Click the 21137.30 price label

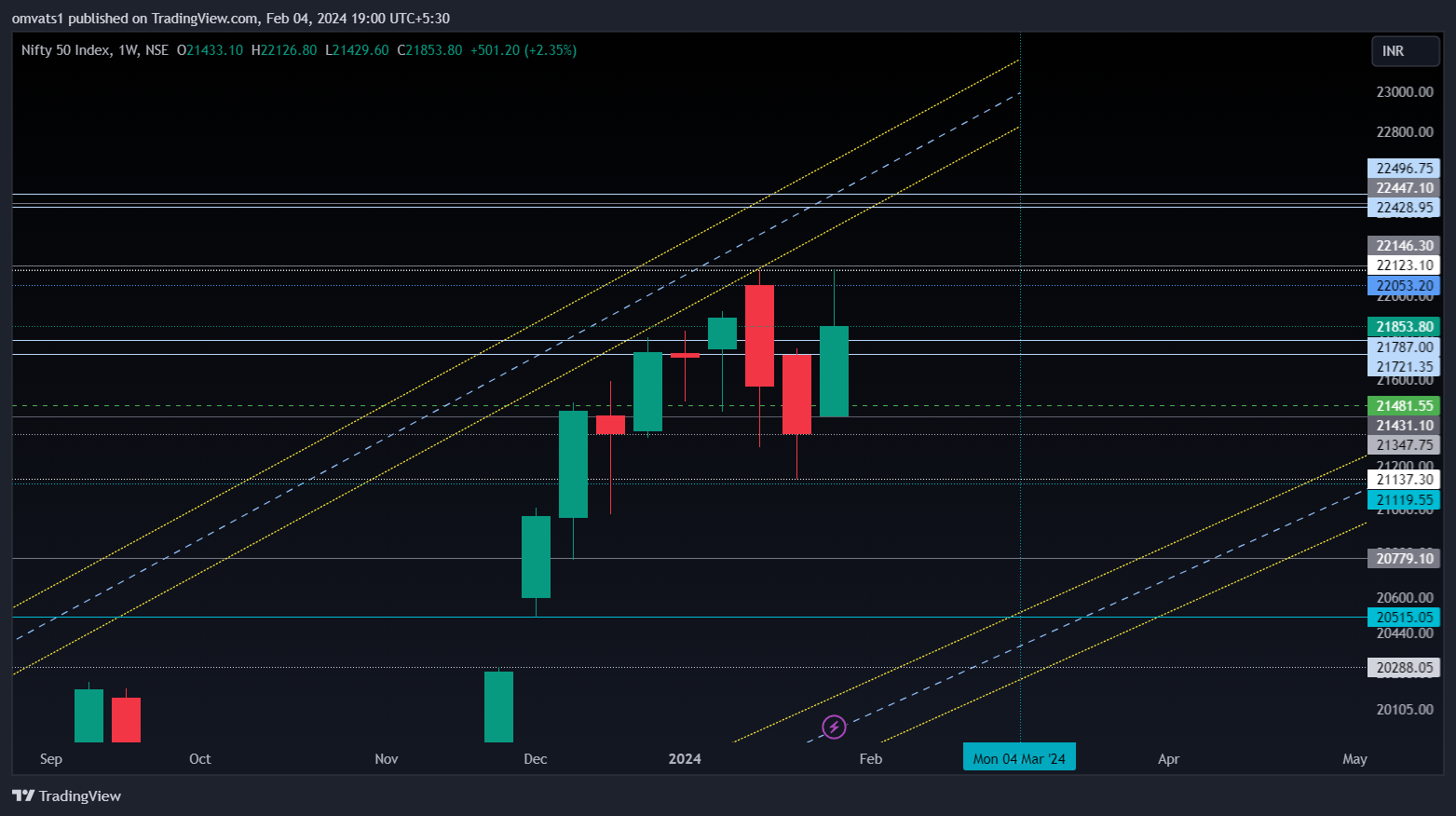[1404, 480]
